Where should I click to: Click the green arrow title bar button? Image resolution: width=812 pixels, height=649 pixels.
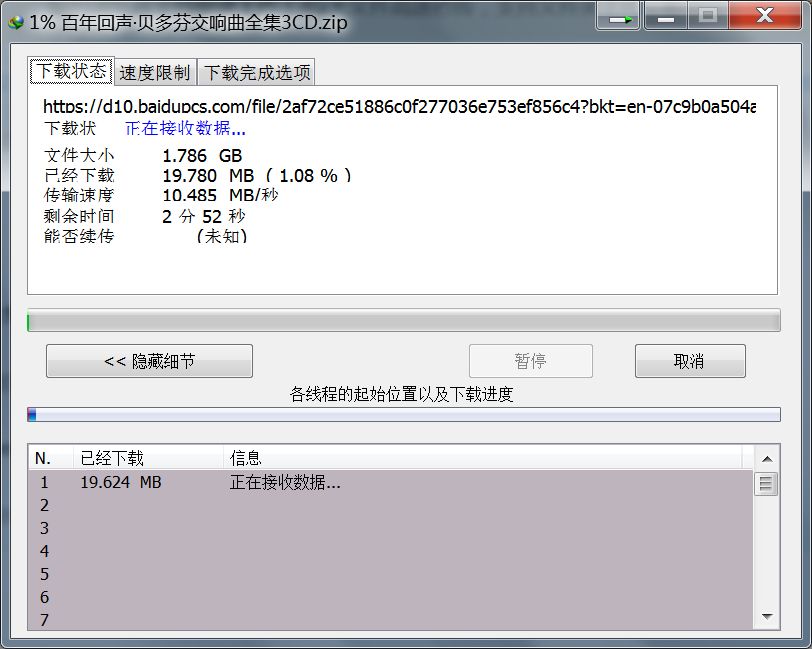click(619, 17)
